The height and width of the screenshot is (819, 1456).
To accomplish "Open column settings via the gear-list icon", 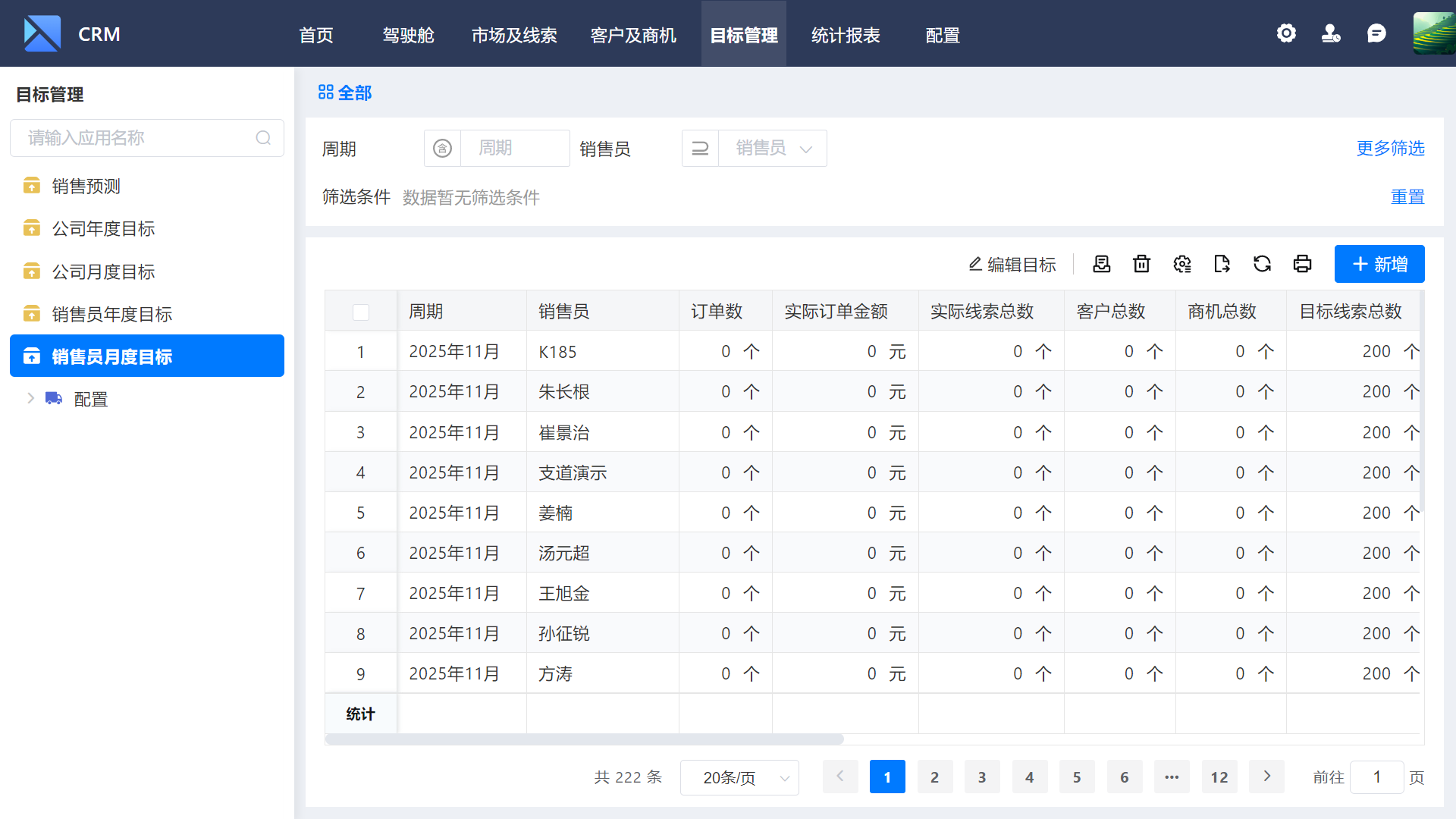I will (1182, 264).
